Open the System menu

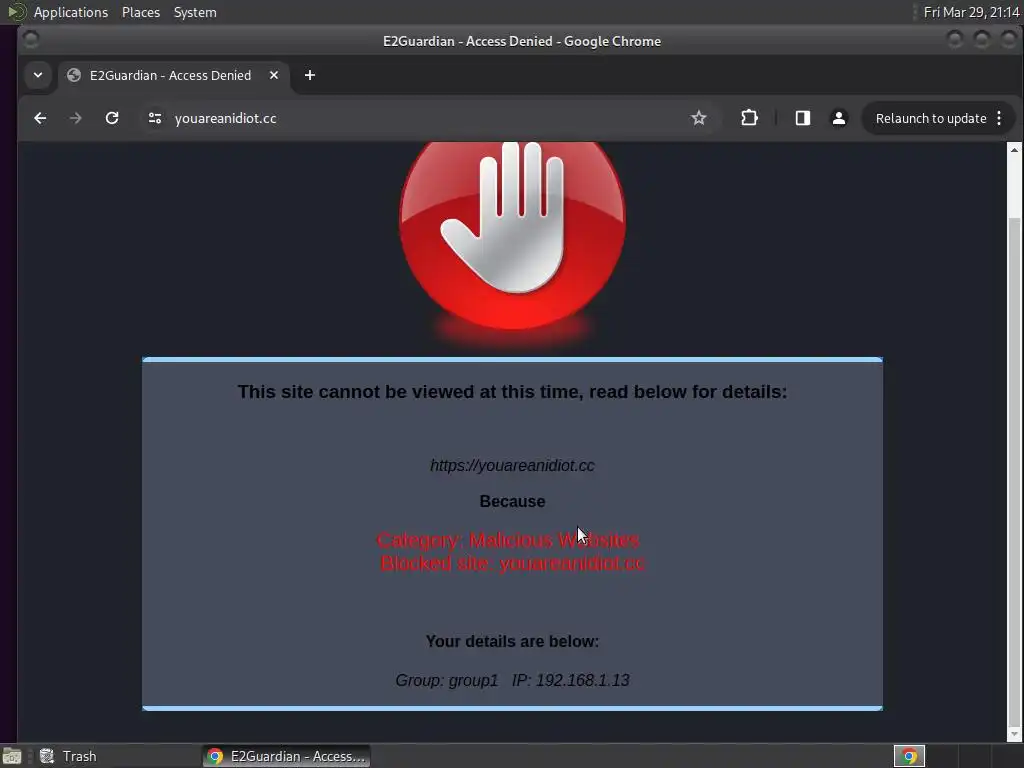click(195, 12)
